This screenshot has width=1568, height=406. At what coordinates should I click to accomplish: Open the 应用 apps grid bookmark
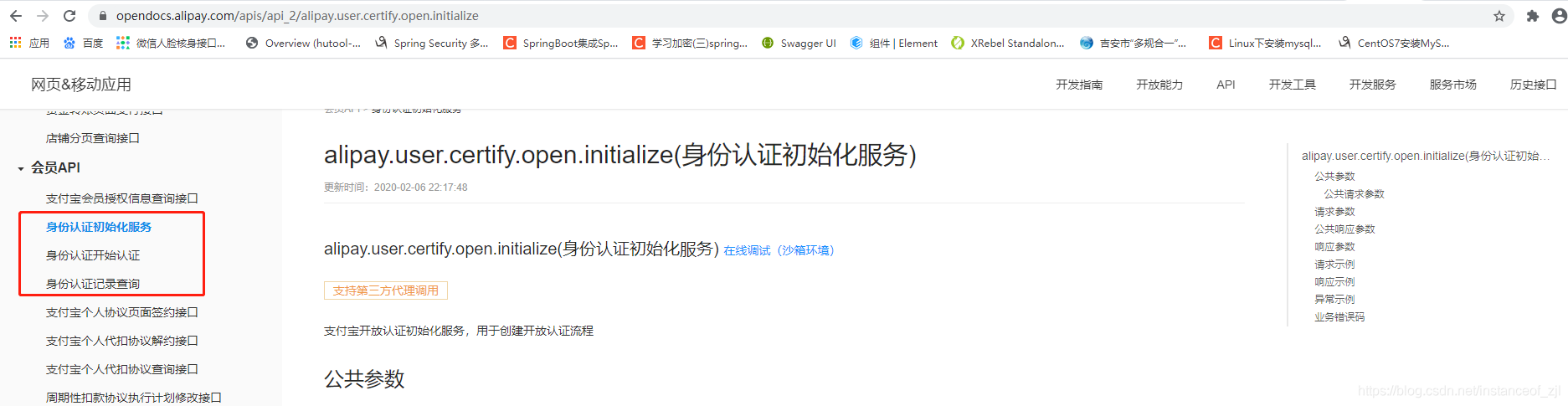[x=29, y=43]
